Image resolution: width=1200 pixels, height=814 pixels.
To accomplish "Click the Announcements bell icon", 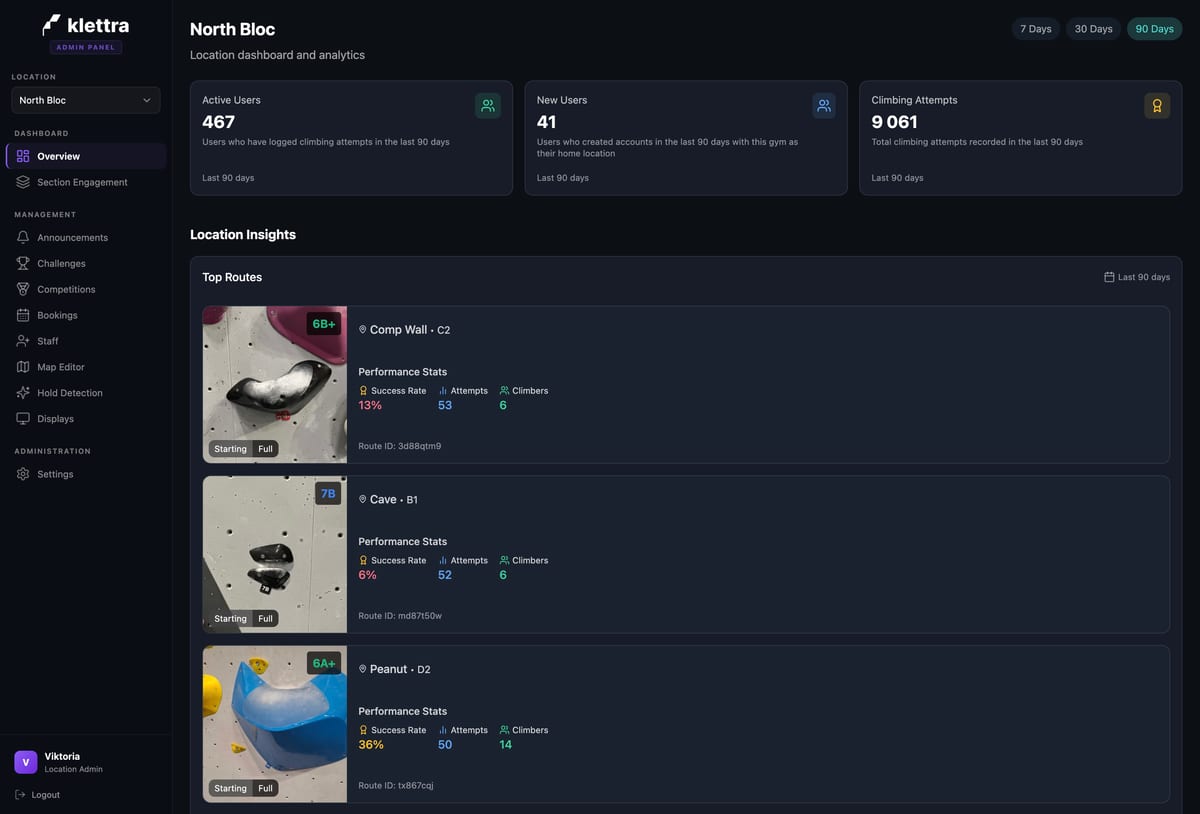I will [23, 237].
